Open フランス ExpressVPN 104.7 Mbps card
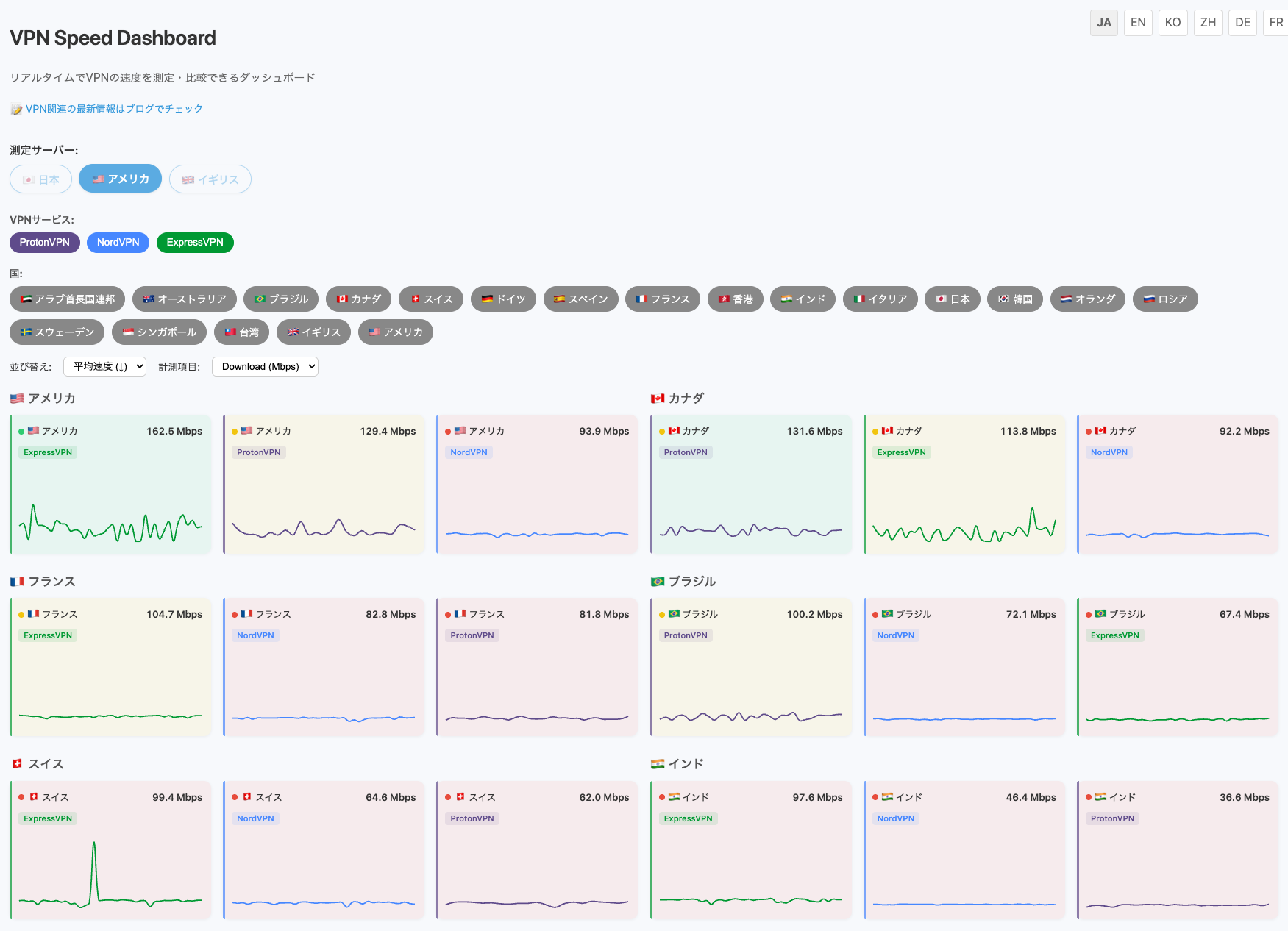 (x=110, y=667)
